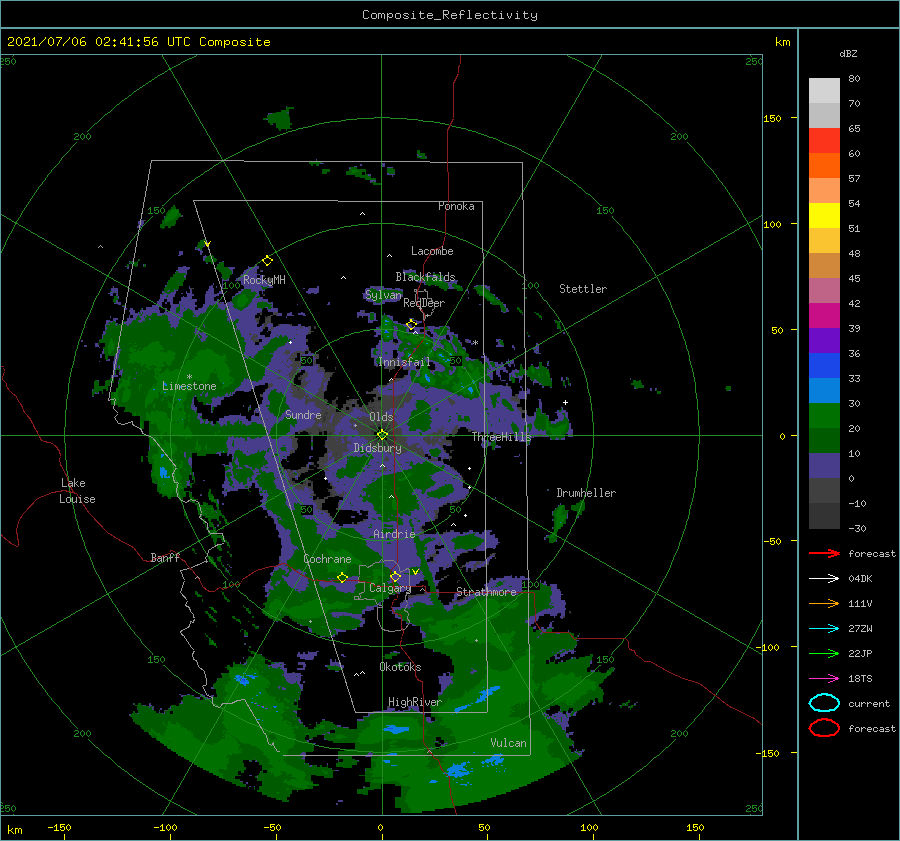Click the Cochrane town label

point(327,559)
